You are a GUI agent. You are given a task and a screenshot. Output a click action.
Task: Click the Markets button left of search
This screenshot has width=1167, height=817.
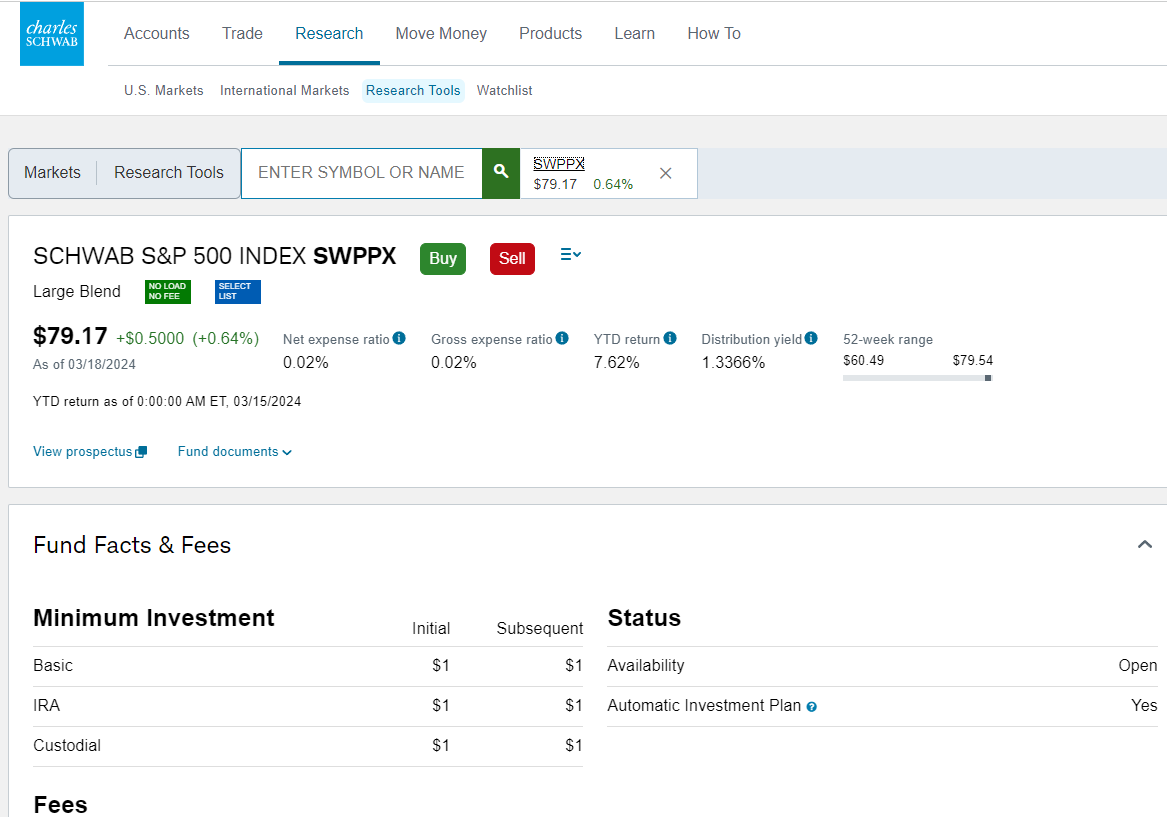tap(52, 173)
